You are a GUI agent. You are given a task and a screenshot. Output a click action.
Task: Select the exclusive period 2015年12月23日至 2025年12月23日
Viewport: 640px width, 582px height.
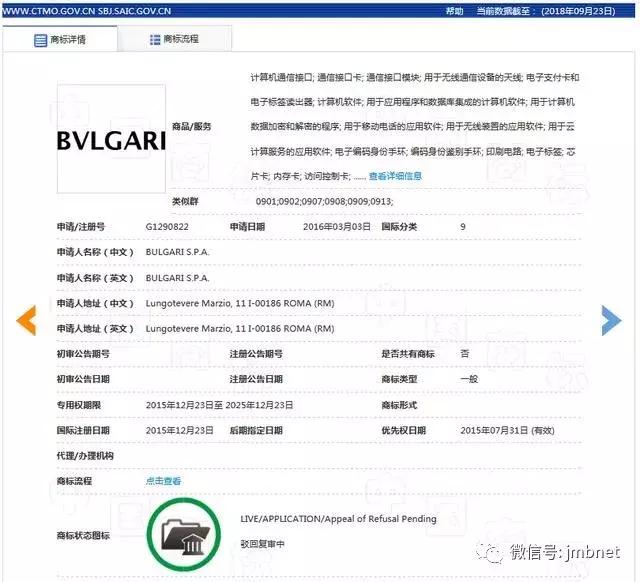click(x=219, y=405)
